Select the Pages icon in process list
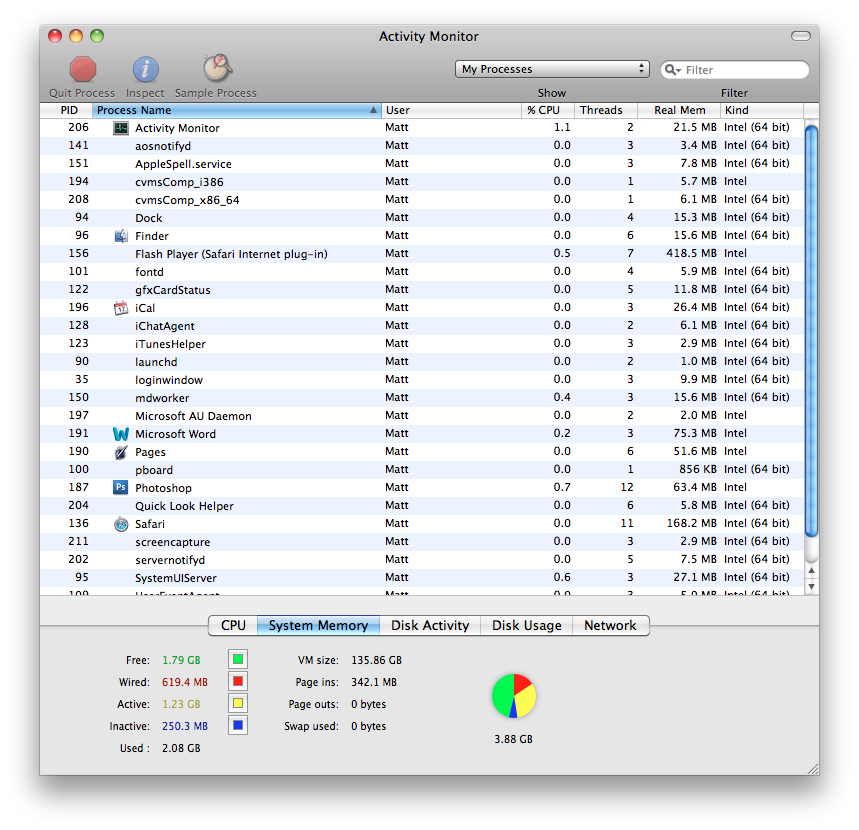859x830 pixels. [121, 452]
